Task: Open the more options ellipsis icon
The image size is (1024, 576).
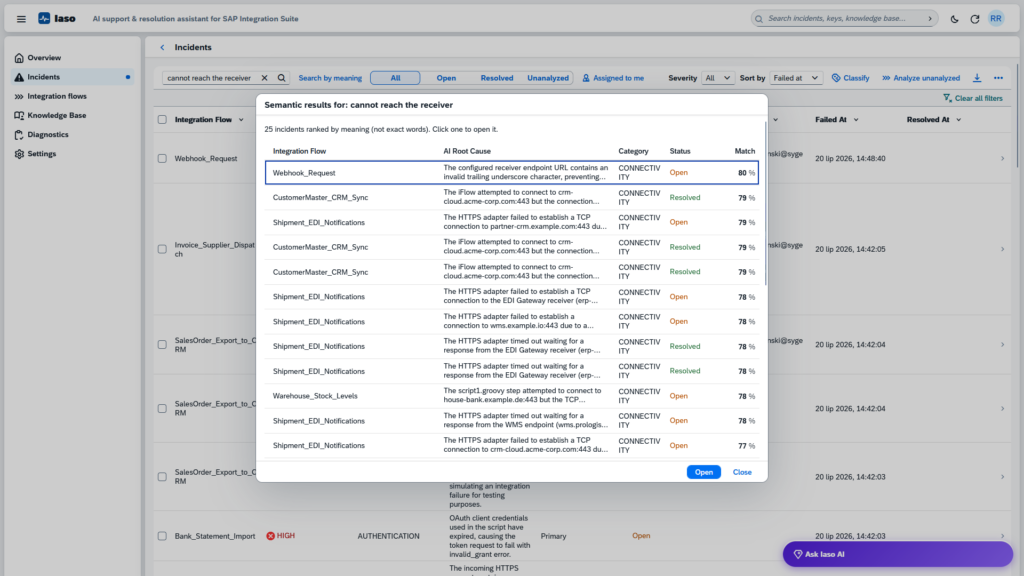Action: [x=999, y=78]
